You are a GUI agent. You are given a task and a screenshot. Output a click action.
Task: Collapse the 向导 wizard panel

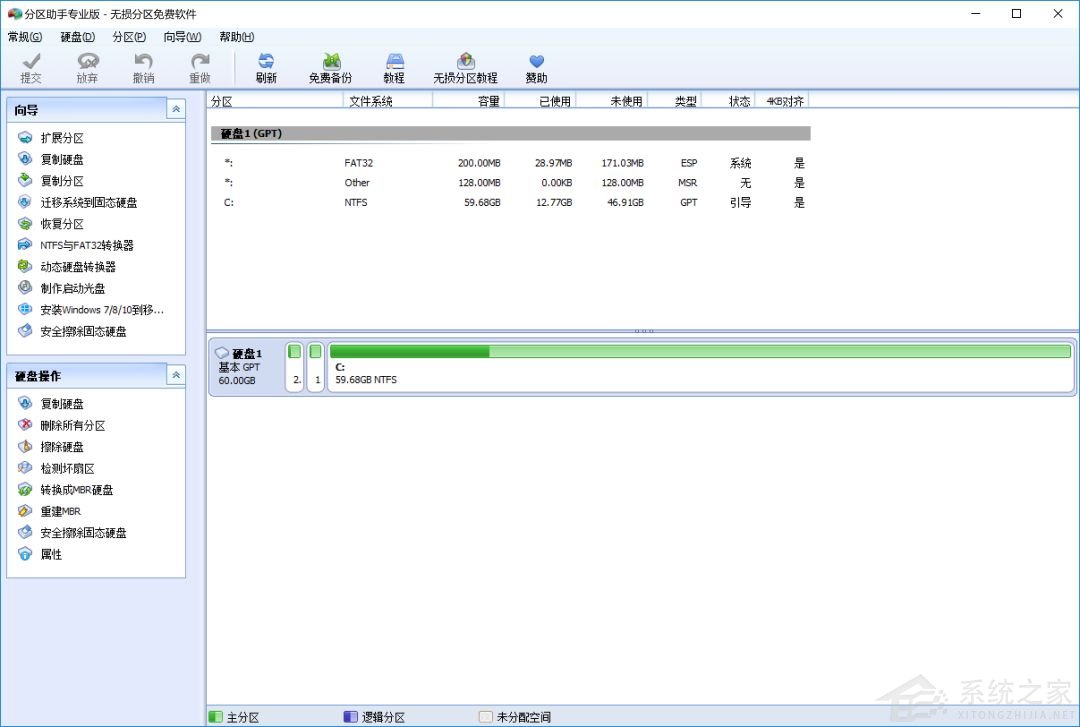click(x=176, y=109)
